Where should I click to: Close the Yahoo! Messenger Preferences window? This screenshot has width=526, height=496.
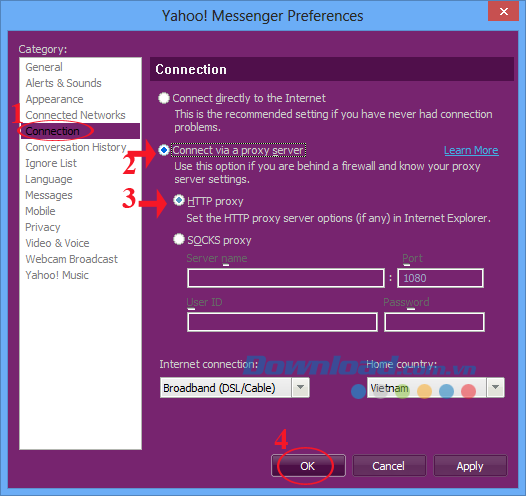point(503,11)
